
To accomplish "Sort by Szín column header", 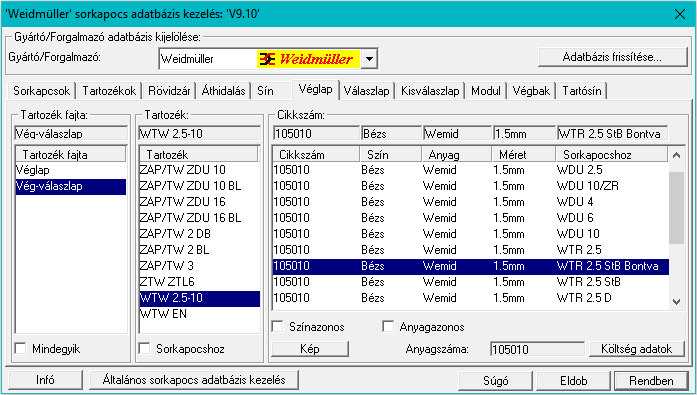I will (x=390, y=155).
